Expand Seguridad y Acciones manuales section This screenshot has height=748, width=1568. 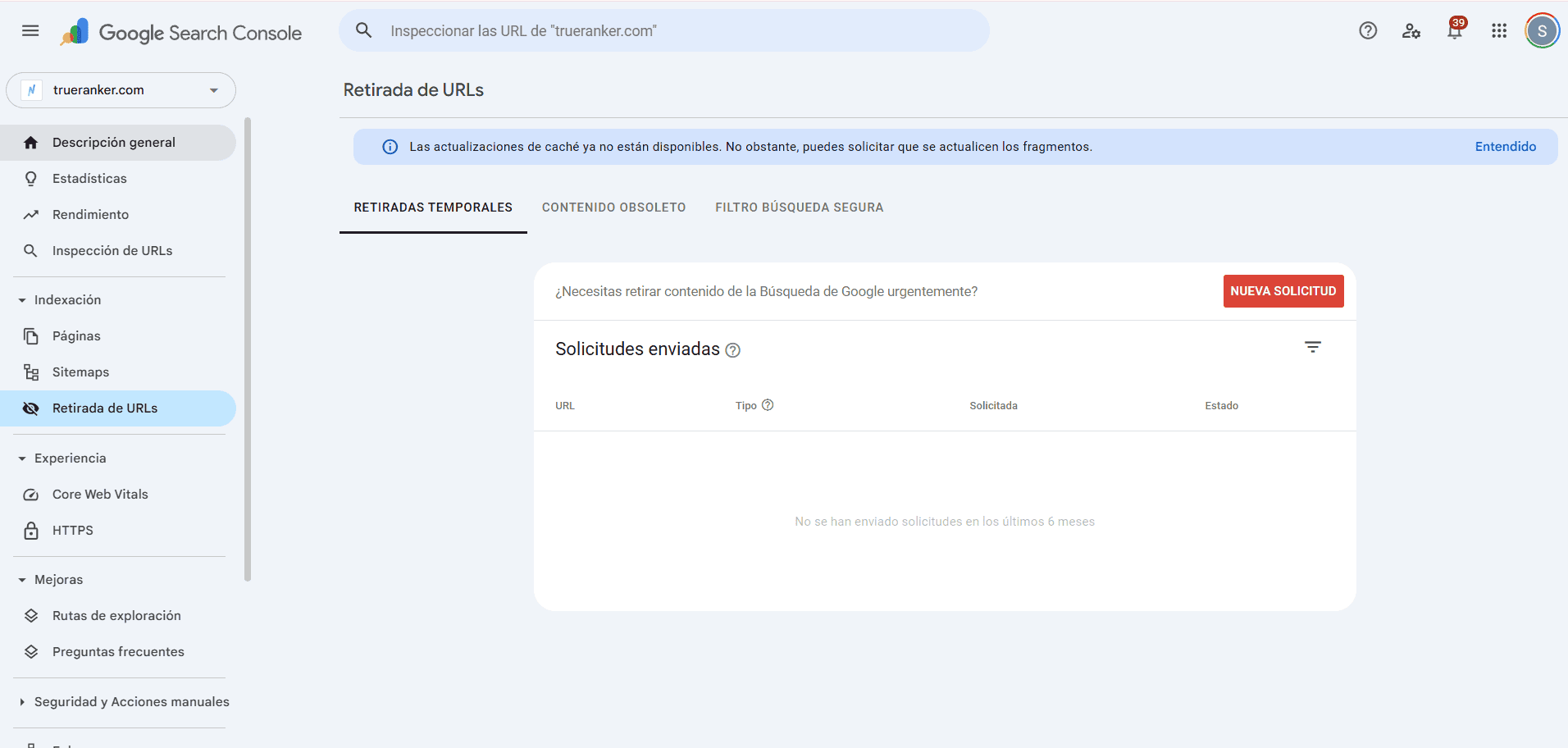pyautogui.click(x=22, y=702)
